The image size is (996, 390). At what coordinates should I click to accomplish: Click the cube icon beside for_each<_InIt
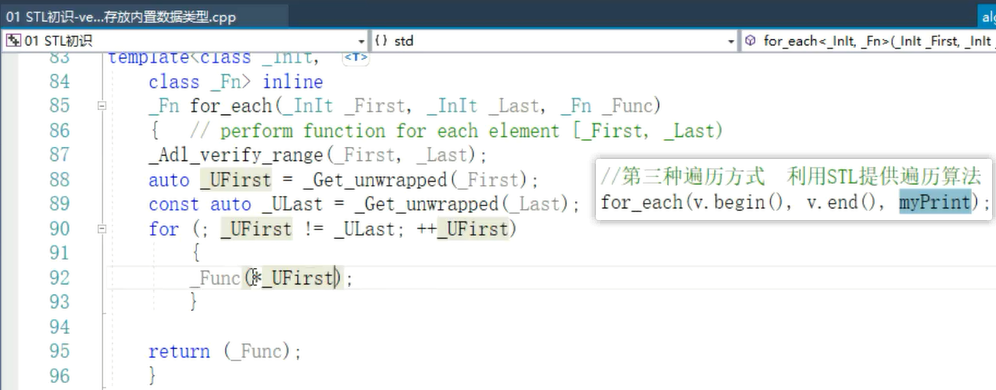[x=750, y=41]
